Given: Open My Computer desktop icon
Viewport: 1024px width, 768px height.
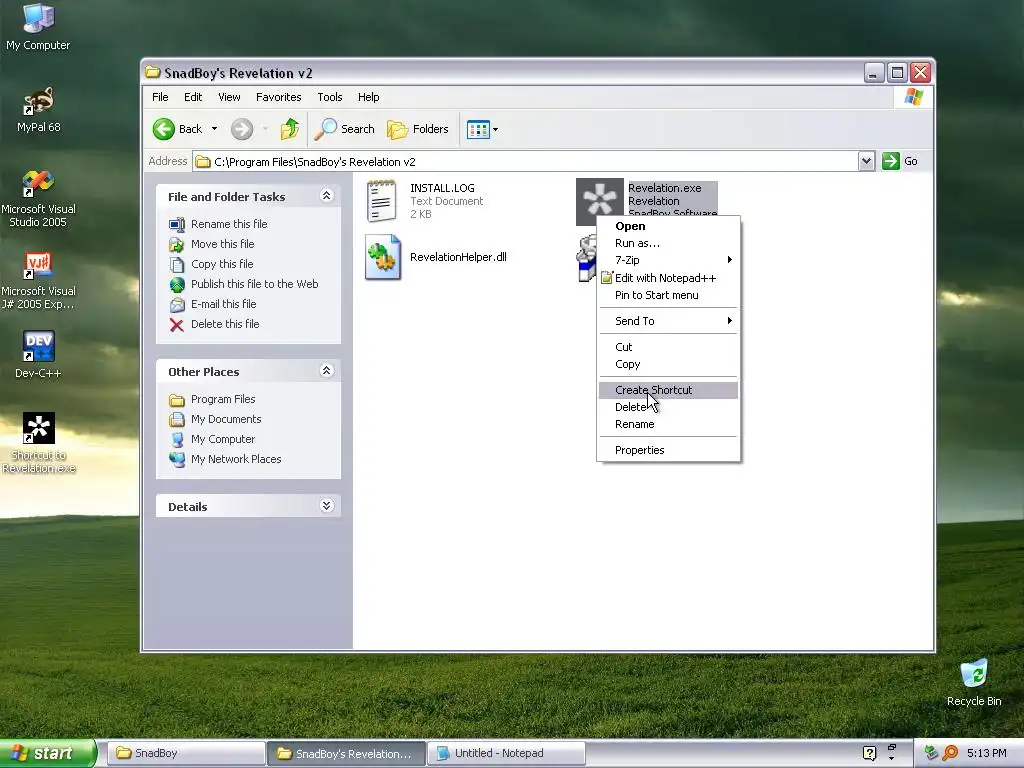Looking at the screenshot, I should [x=38, y=26].
